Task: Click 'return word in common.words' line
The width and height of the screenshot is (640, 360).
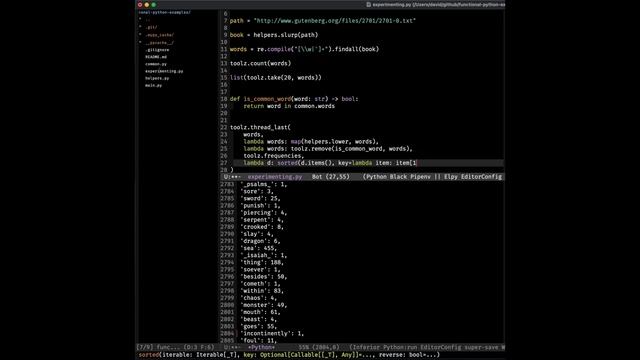Action: point(289,106)
